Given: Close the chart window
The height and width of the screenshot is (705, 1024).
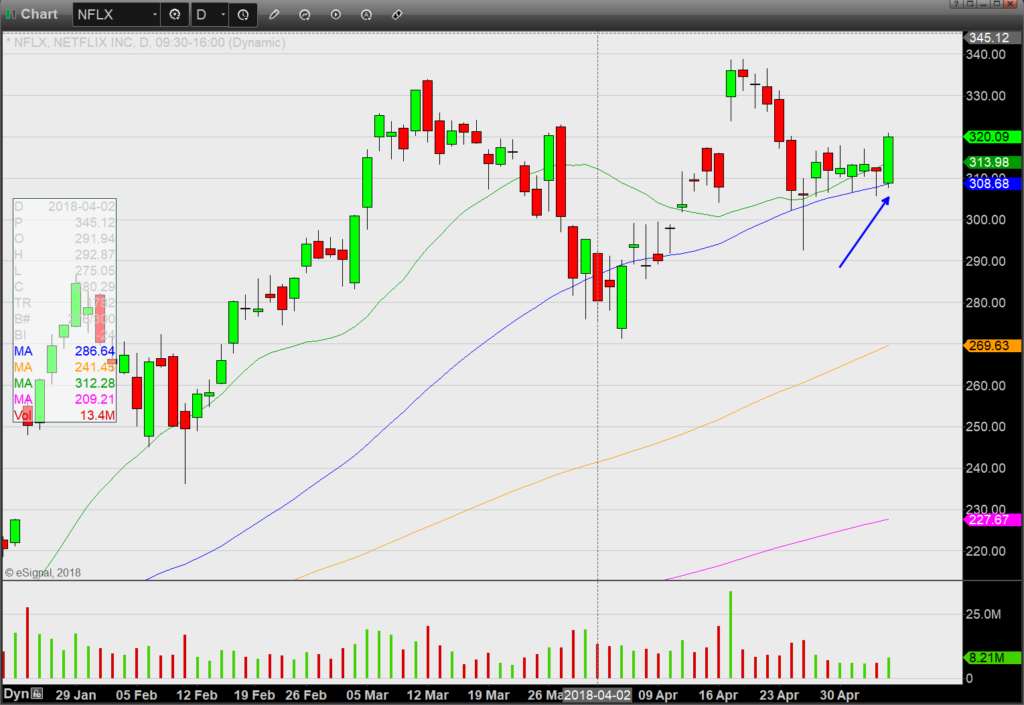Looking at the screenshot, I should 1010,4.
